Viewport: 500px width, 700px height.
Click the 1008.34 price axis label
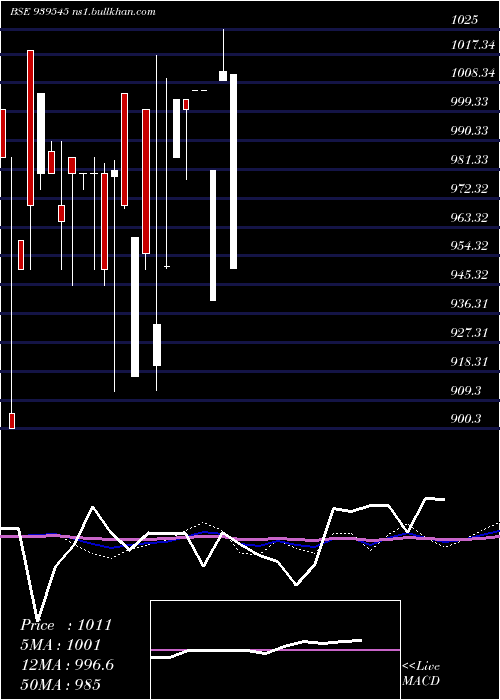click(x=473, y=73)
